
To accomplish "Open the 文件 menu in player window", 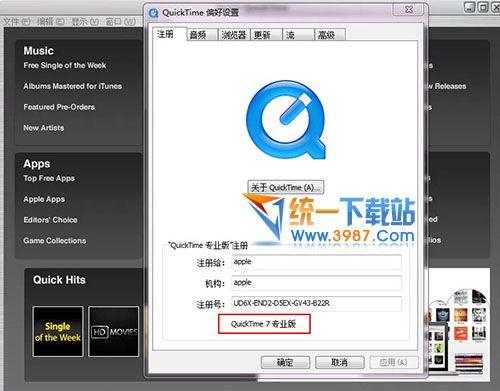I will [17, 22].
